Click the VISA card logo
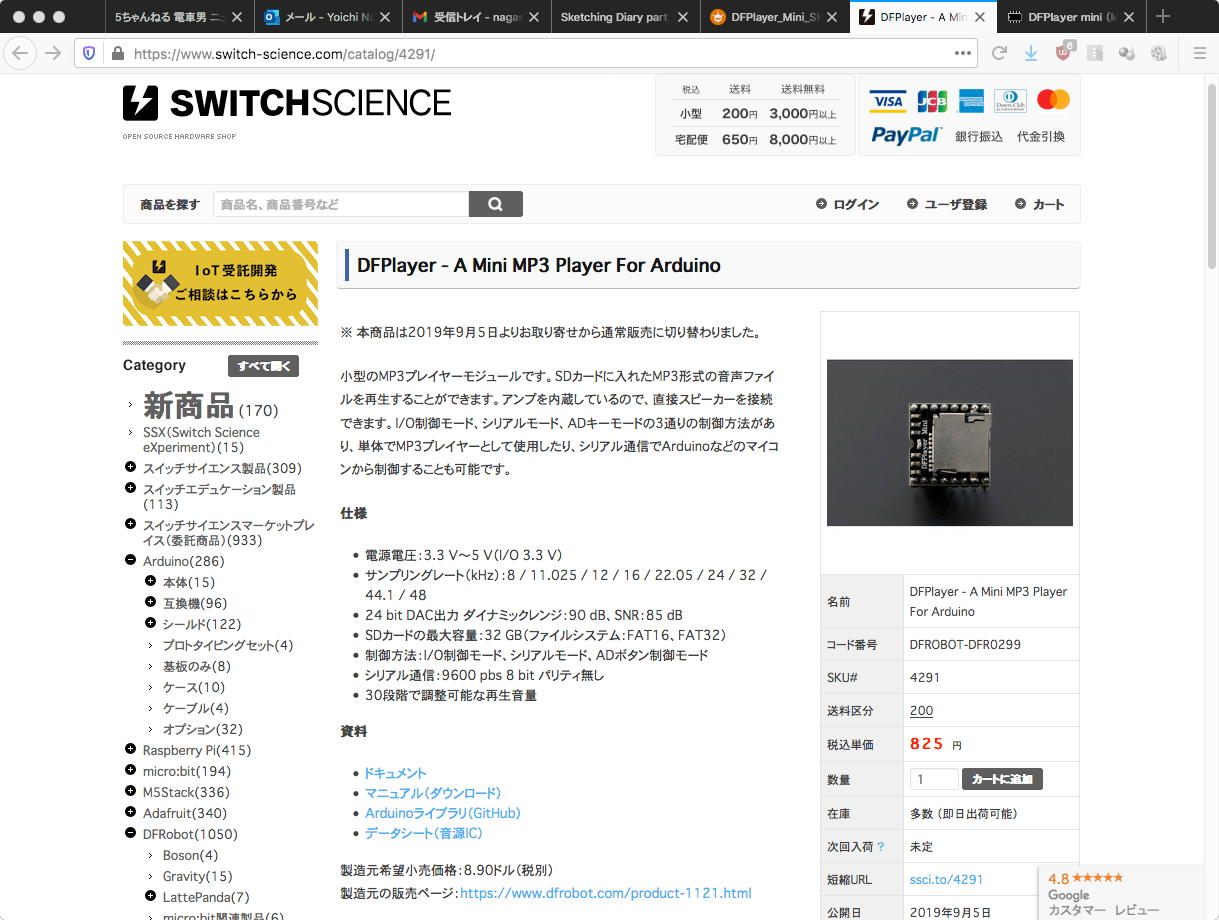 pos(887,101)
